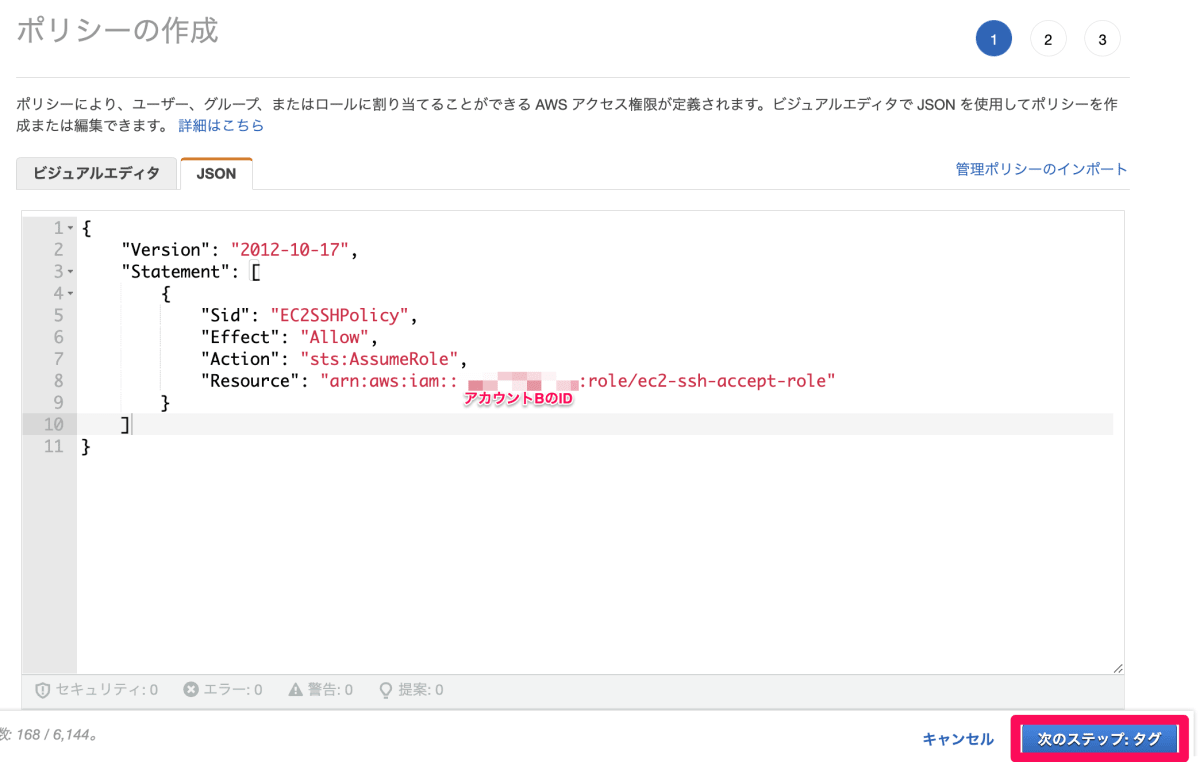The image size is (1200, 762).
Task: Click the キャンセル button
Action: [958, 739]
